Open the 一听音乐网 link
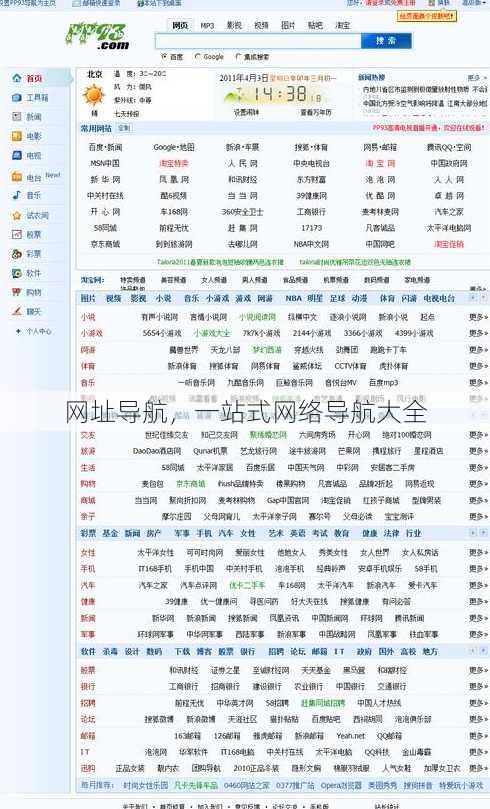This screenshot has width=490, height=809. pos(197,382)
